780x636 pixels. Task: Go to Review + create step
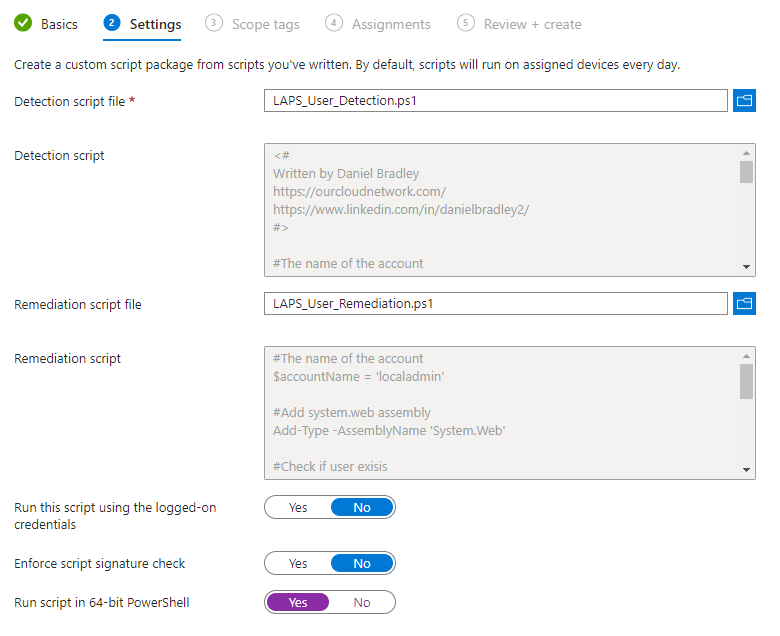click(532, 24)
